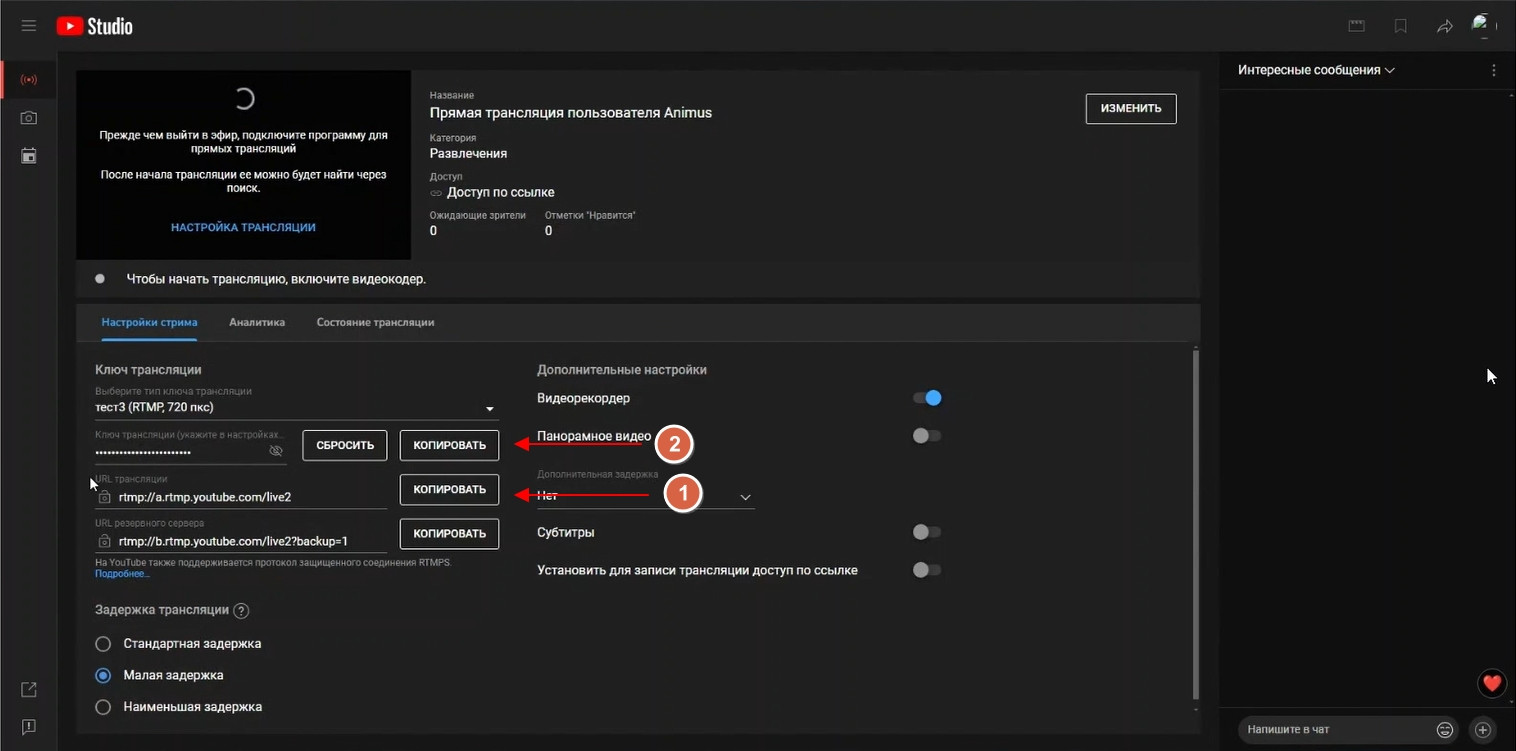Viewport: 1516px width, 751px height.
Task: Open the send feedback icon at the sidebar bottom
Action: (29, 727)
